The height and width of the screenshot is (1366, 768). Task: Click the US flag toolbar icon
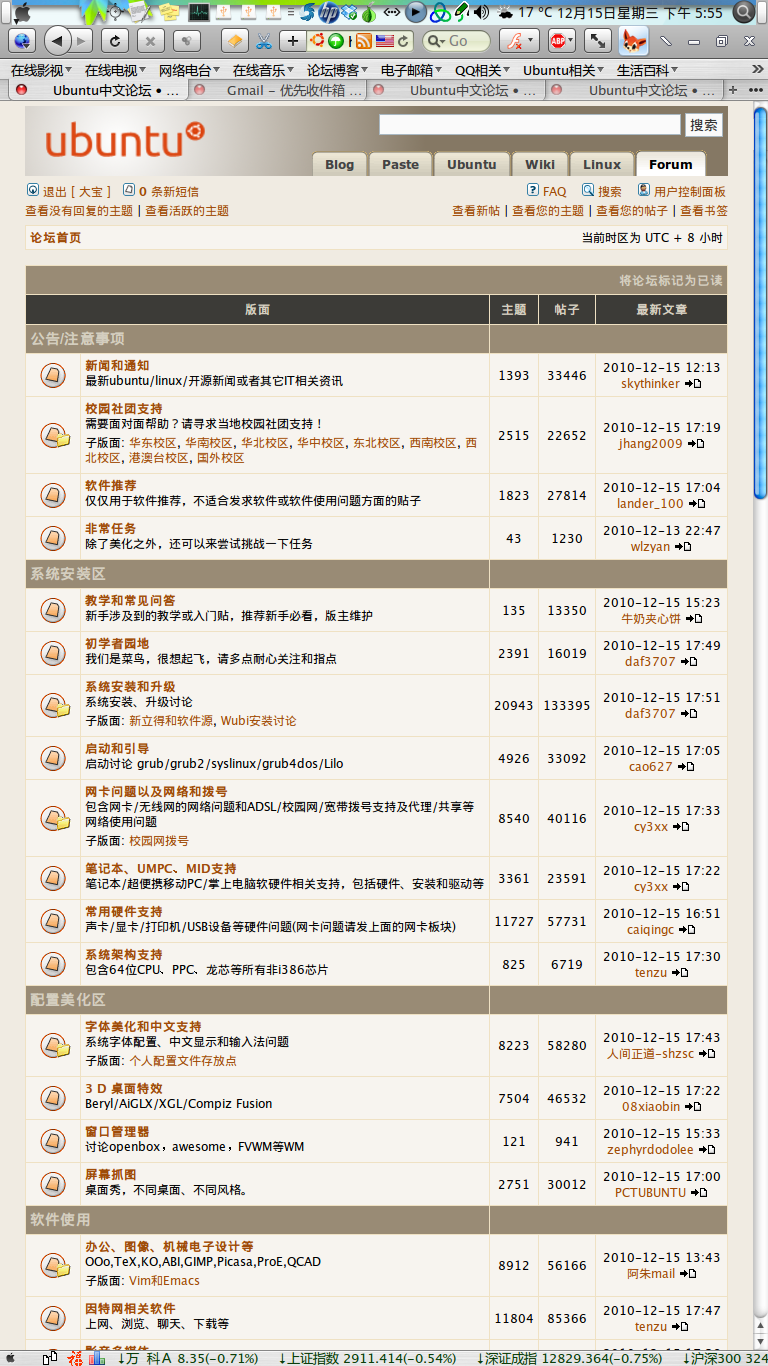pos(385,41)
